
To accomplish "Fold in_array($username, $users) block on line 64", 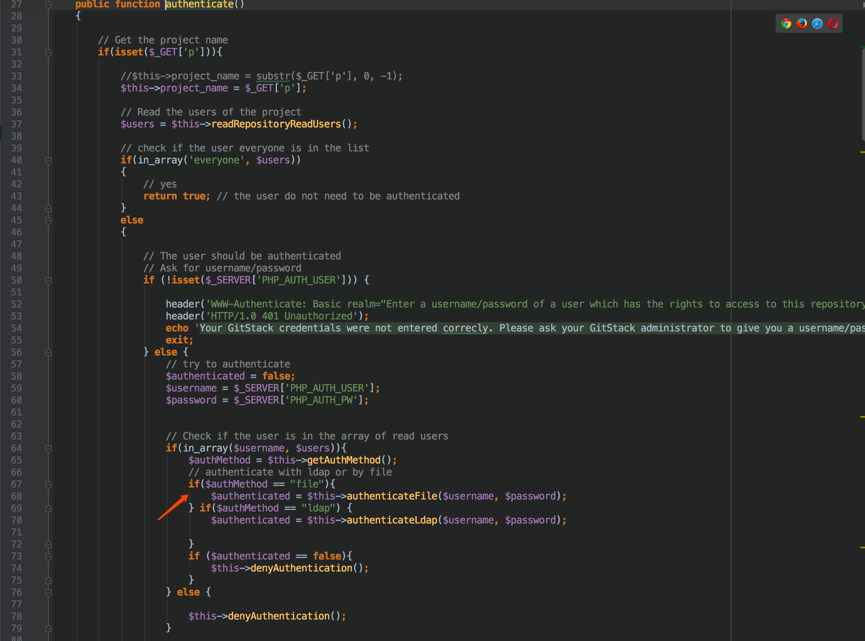I will point(49,448).
